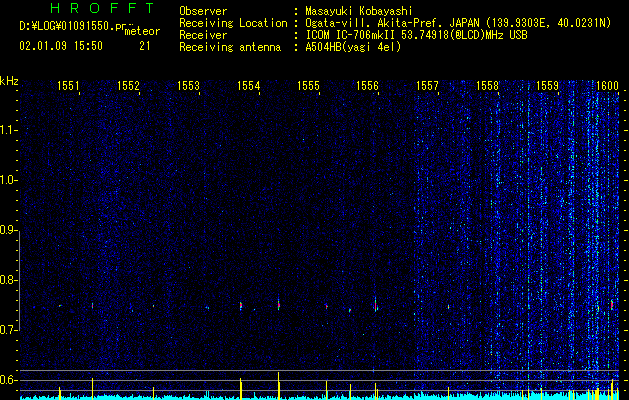Click the 1559 time axis label

pos(547,85)
